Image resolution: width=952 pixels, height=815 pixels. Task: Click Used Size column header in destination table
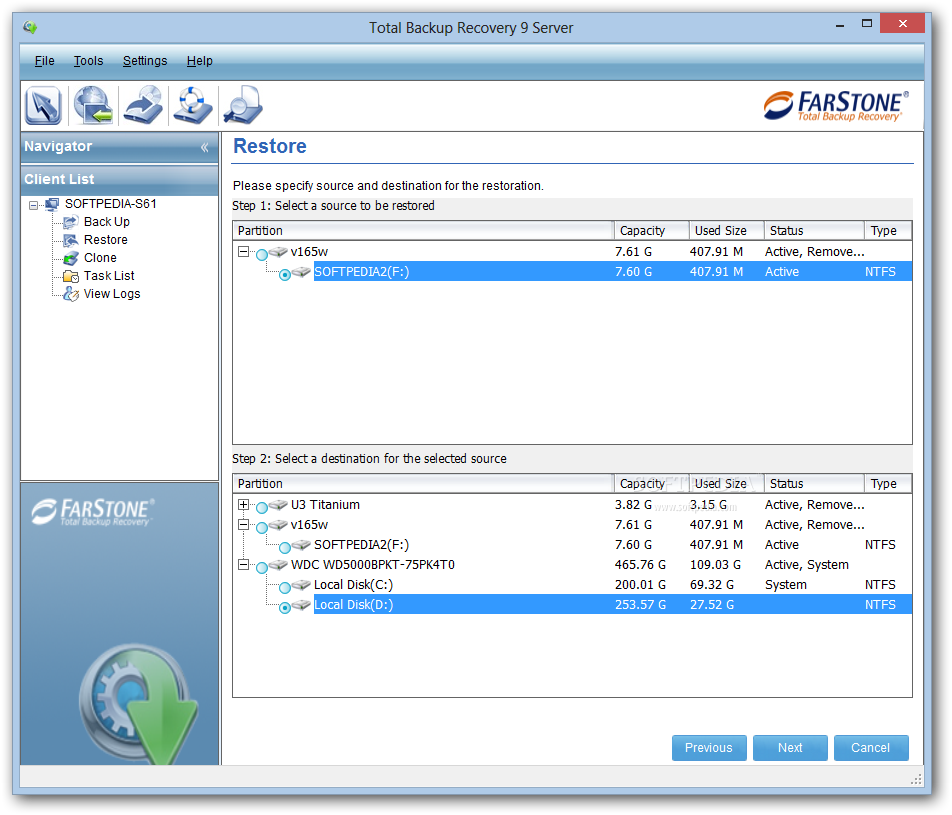(727, 484)
